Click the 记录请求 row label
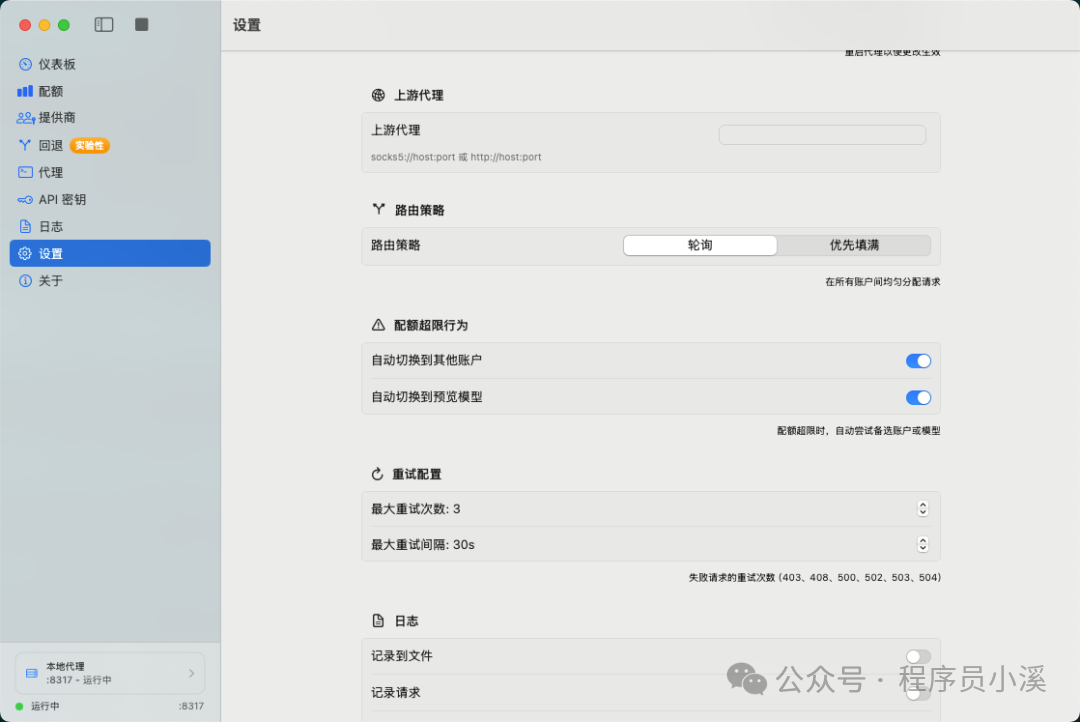The width and height of the screenshot is (1080, 722). (x=395, y=692)
